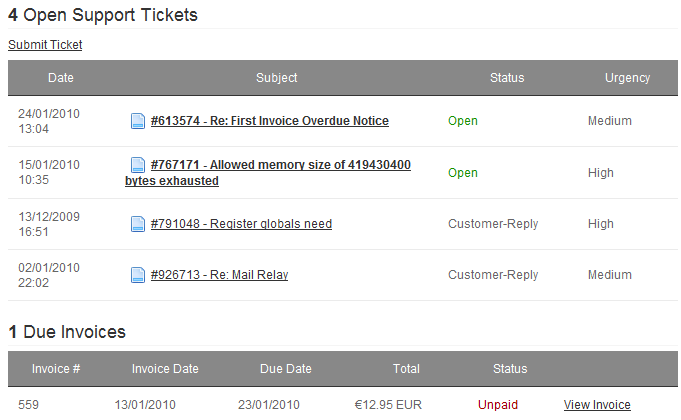Click tickets table Status column header
This screenshot has width=681, height=420.
pyautogui.click(x=507, y=78)
